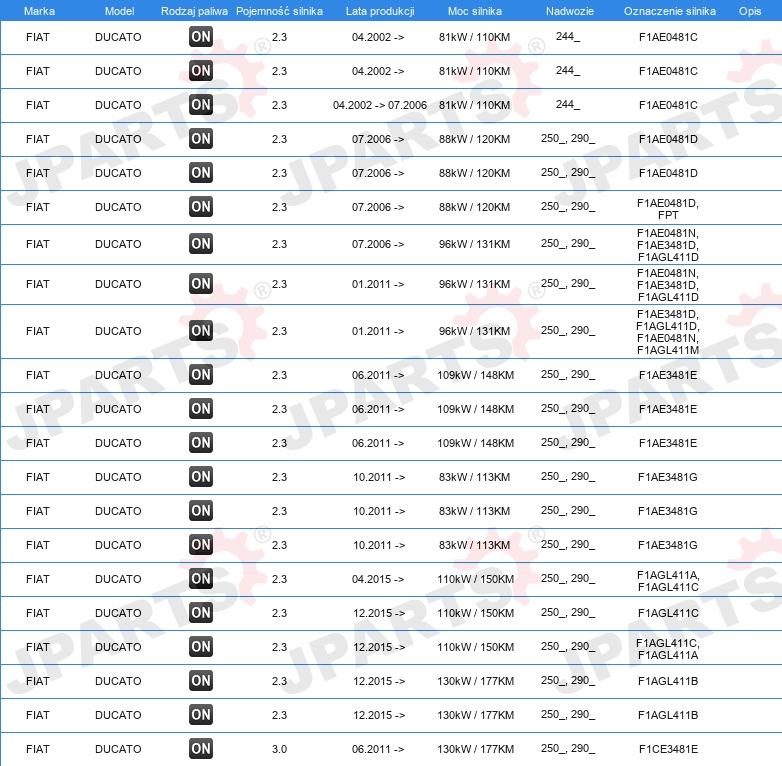Click the Lata produkcji column header
This screenshot has width=782, height=766.
380,11
